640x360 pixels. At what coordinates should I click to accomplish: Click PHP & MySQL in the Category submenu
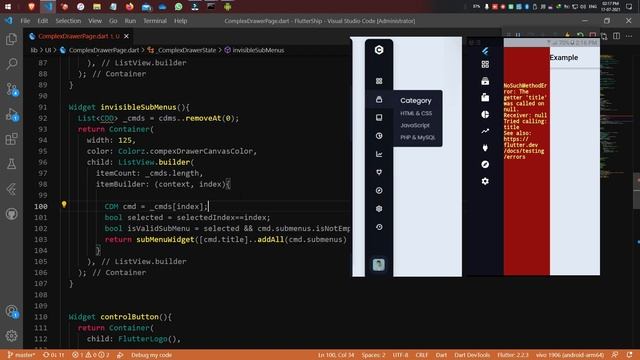tap(418, 137)
